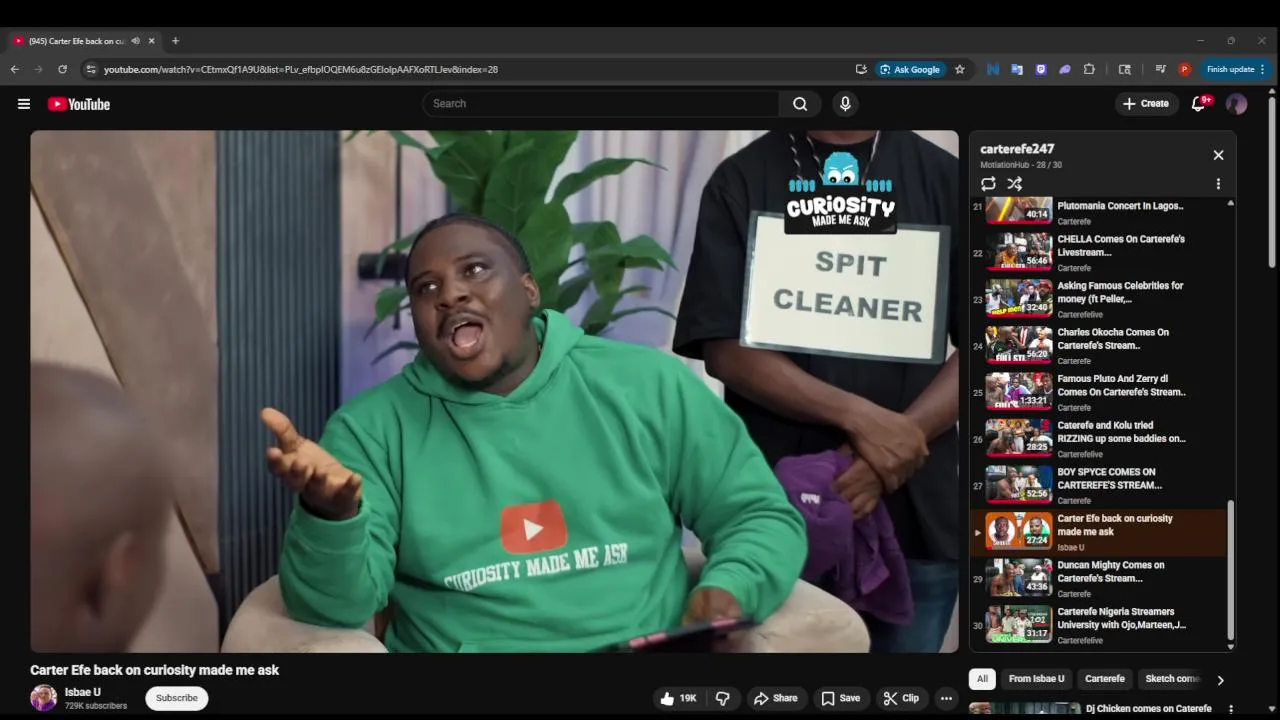The image size is (1280, 720).
Task: Like the video (19K)
Action: [x=678, y=698]
